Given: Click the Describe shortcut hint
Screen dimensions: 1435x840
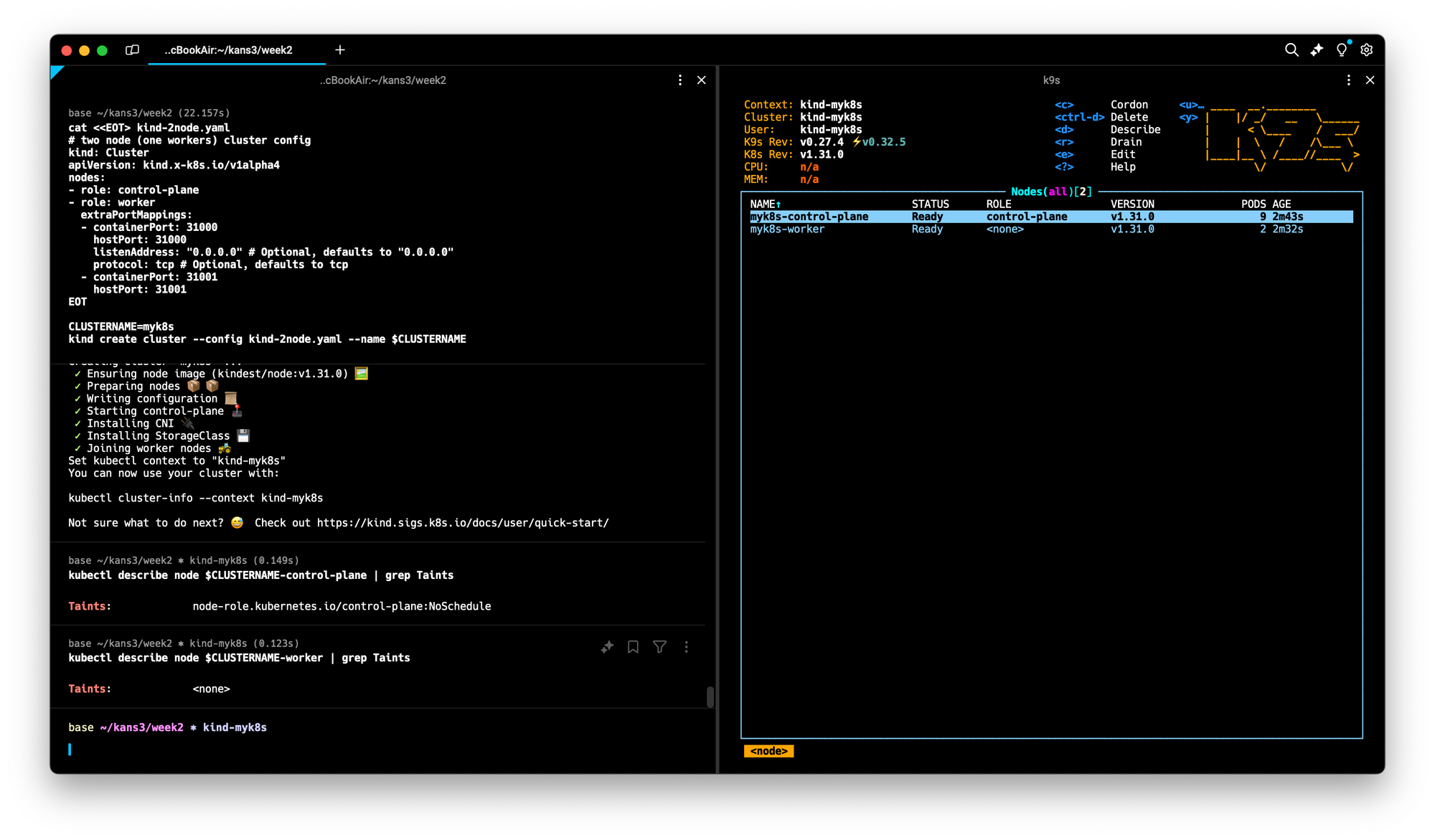Looking at the screenshot, I should [1135, 130].
